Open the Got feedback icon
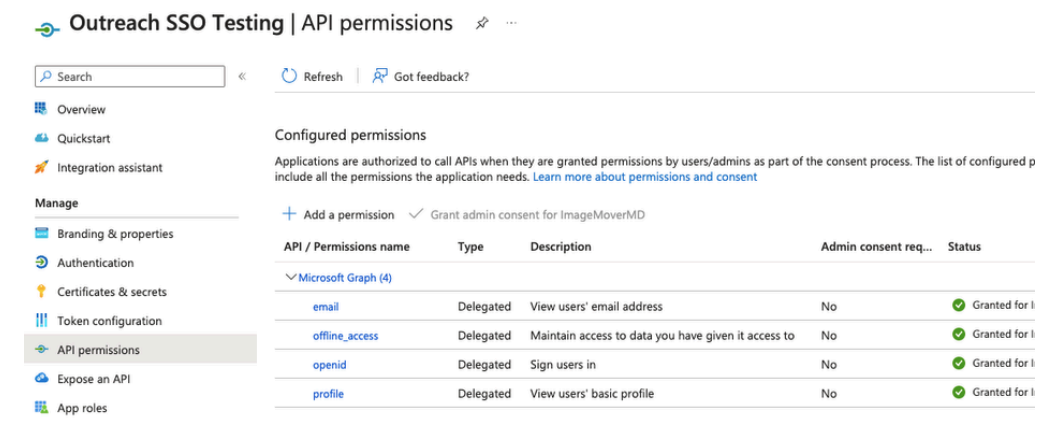The image size is (1063, 441). tap(380, 76)
